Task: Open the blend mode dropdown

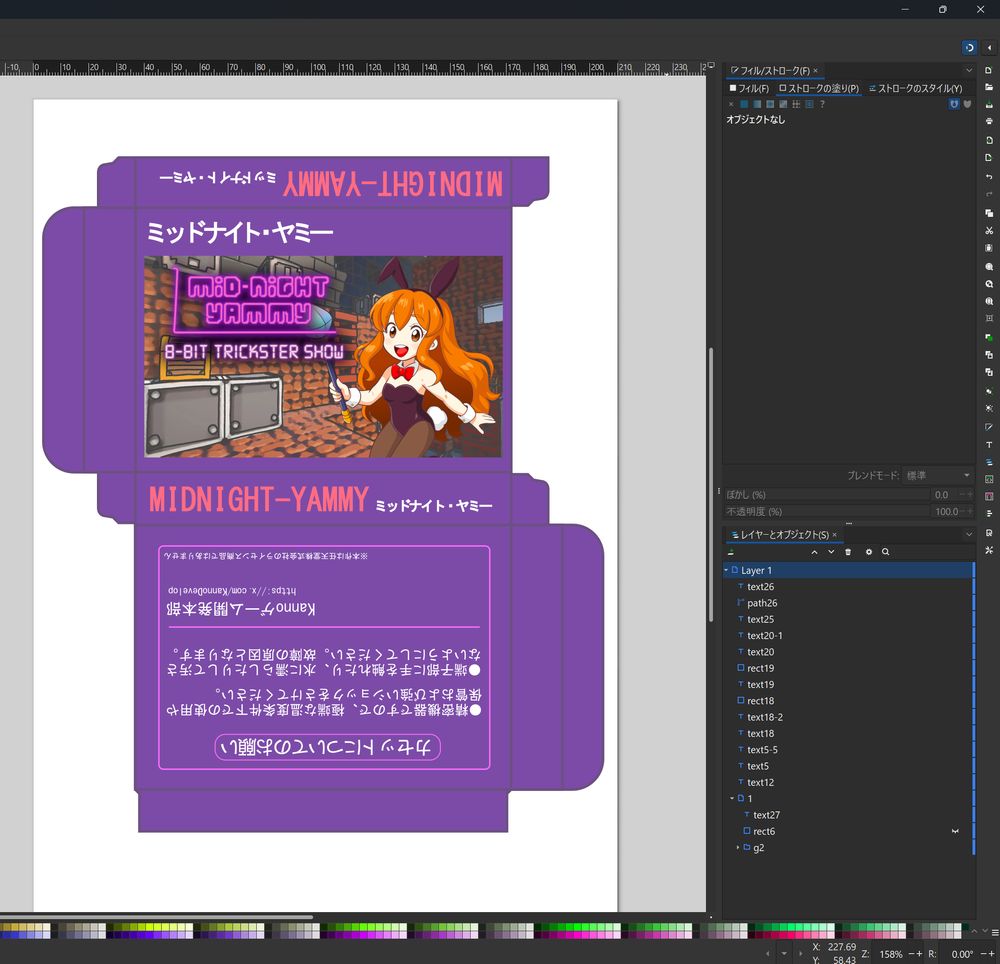Action: point(937,475)
